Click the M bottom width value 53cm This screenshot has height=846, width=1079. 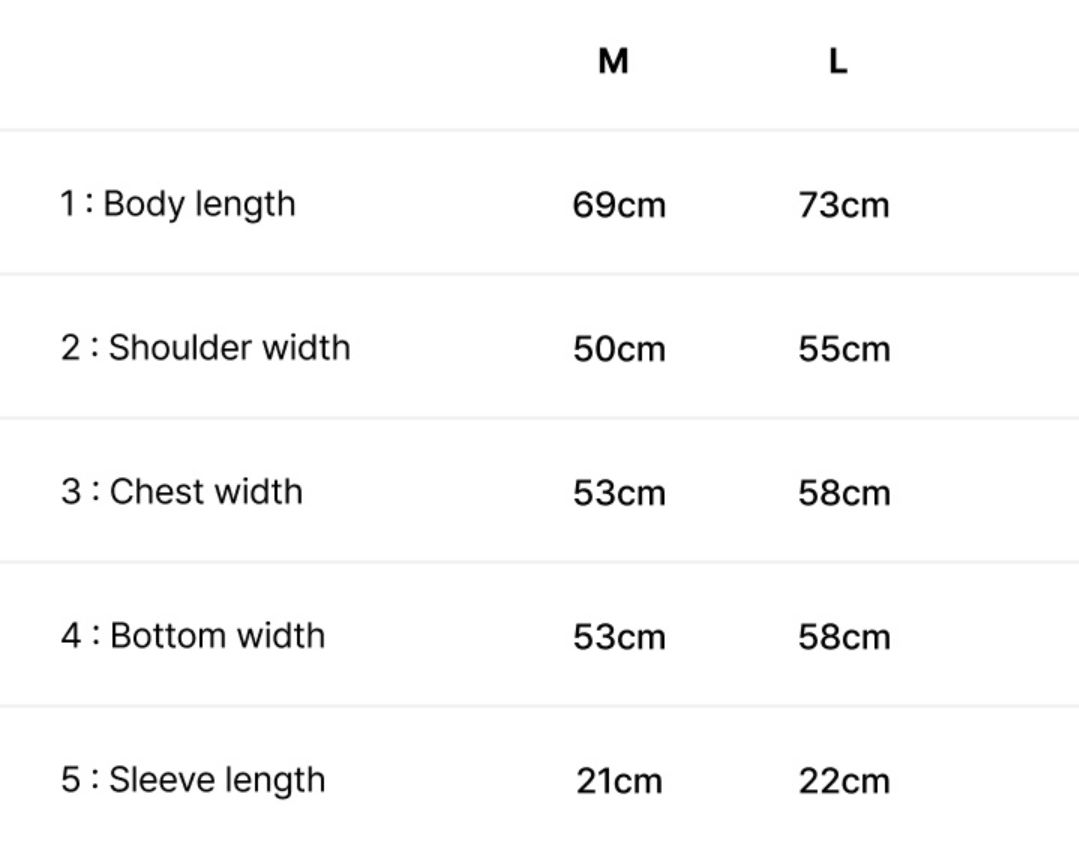click(619, 637)
